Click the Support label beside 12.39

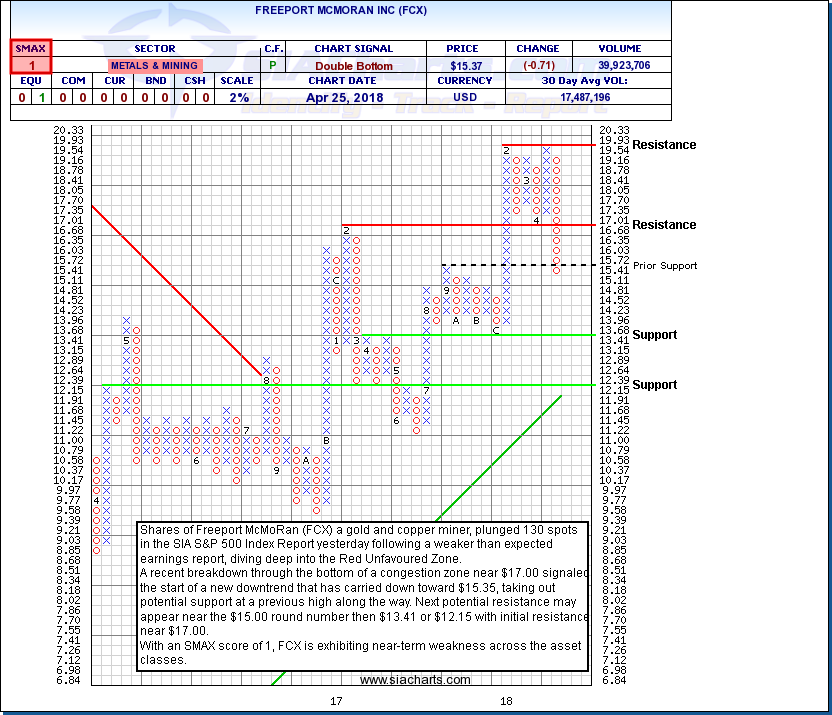tap(654, 385)
